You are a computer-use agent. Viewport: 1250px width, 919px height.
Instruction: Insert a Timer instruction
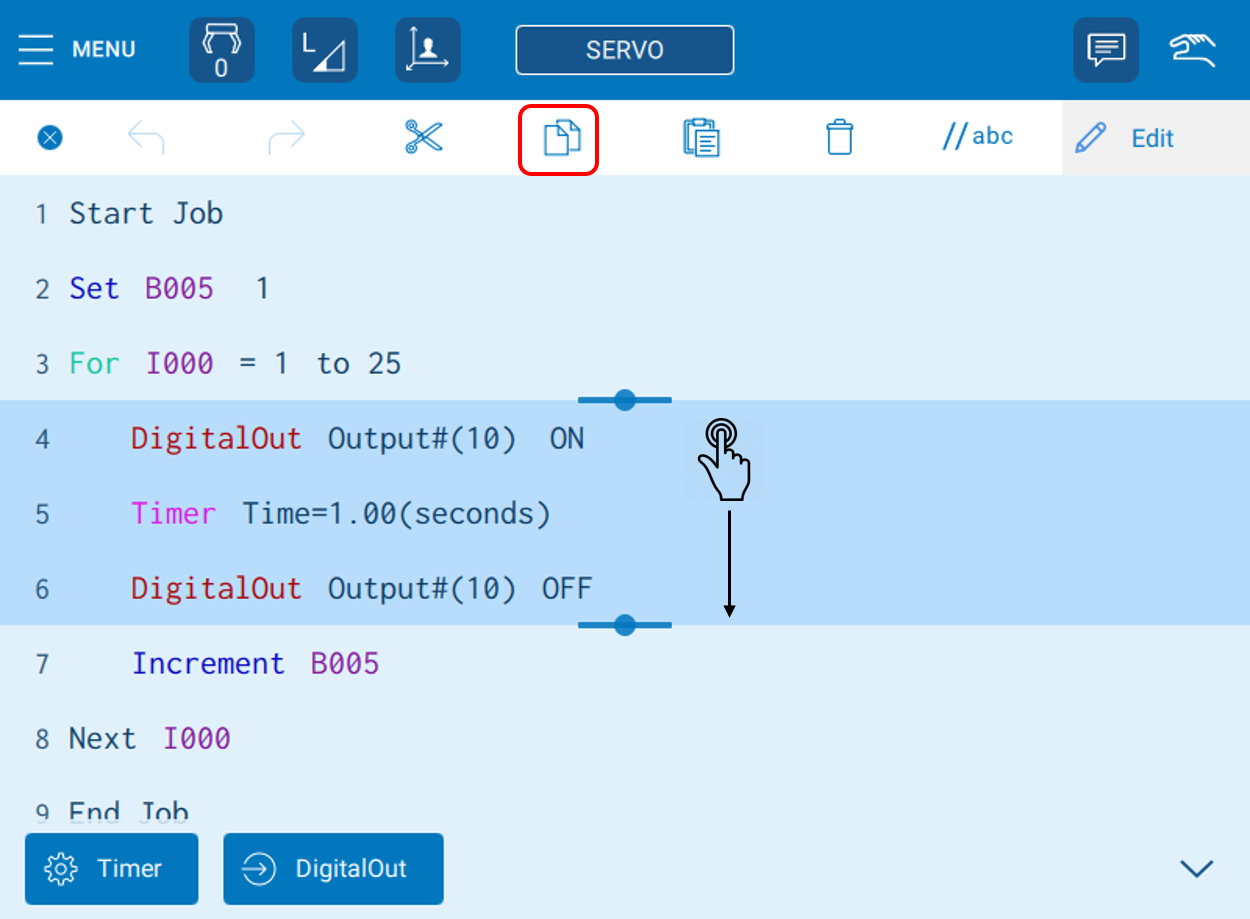pos(111,869)
